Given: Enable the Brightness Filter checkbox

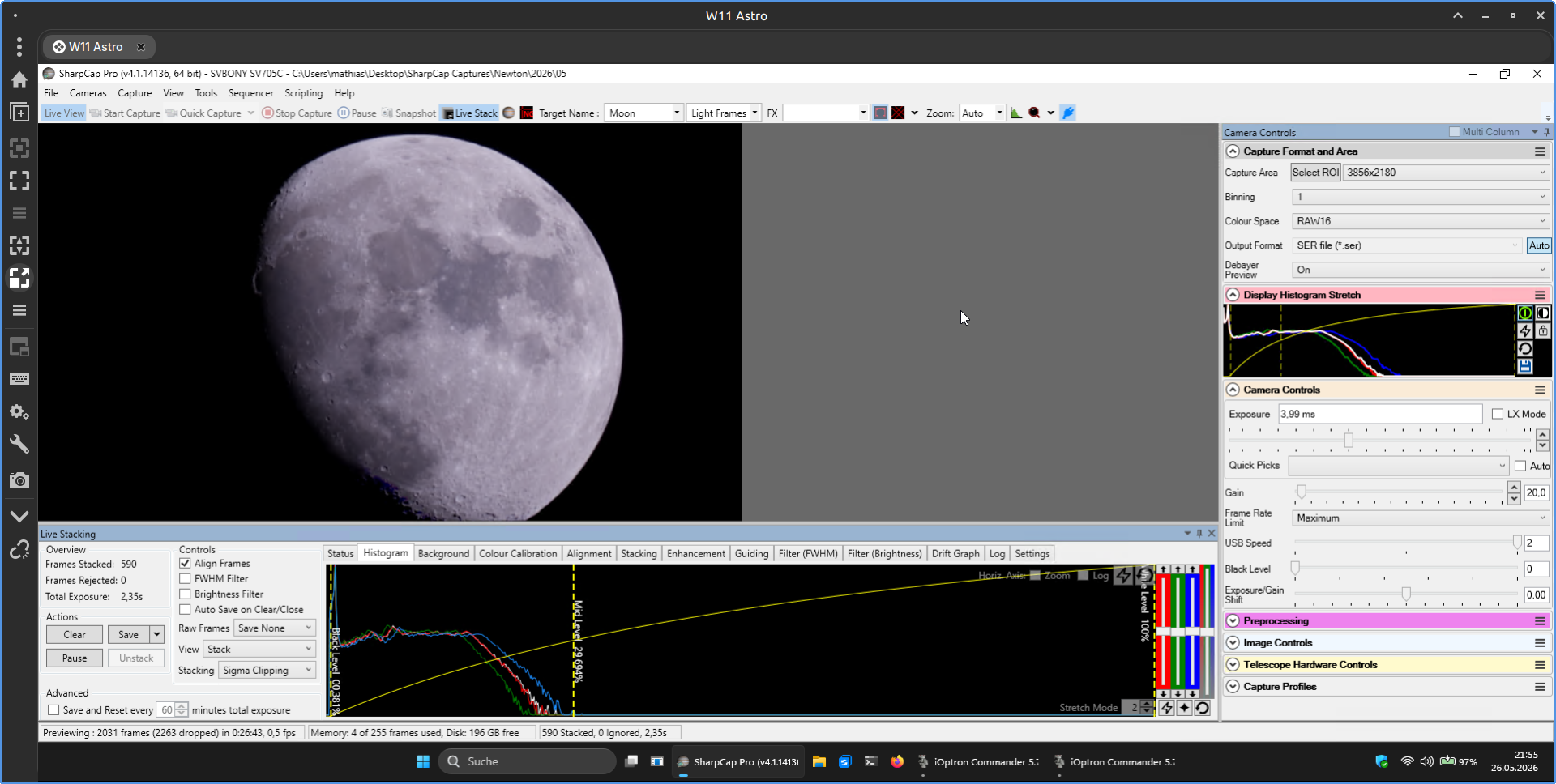Looking at the screenshot, I should (185, 594).
